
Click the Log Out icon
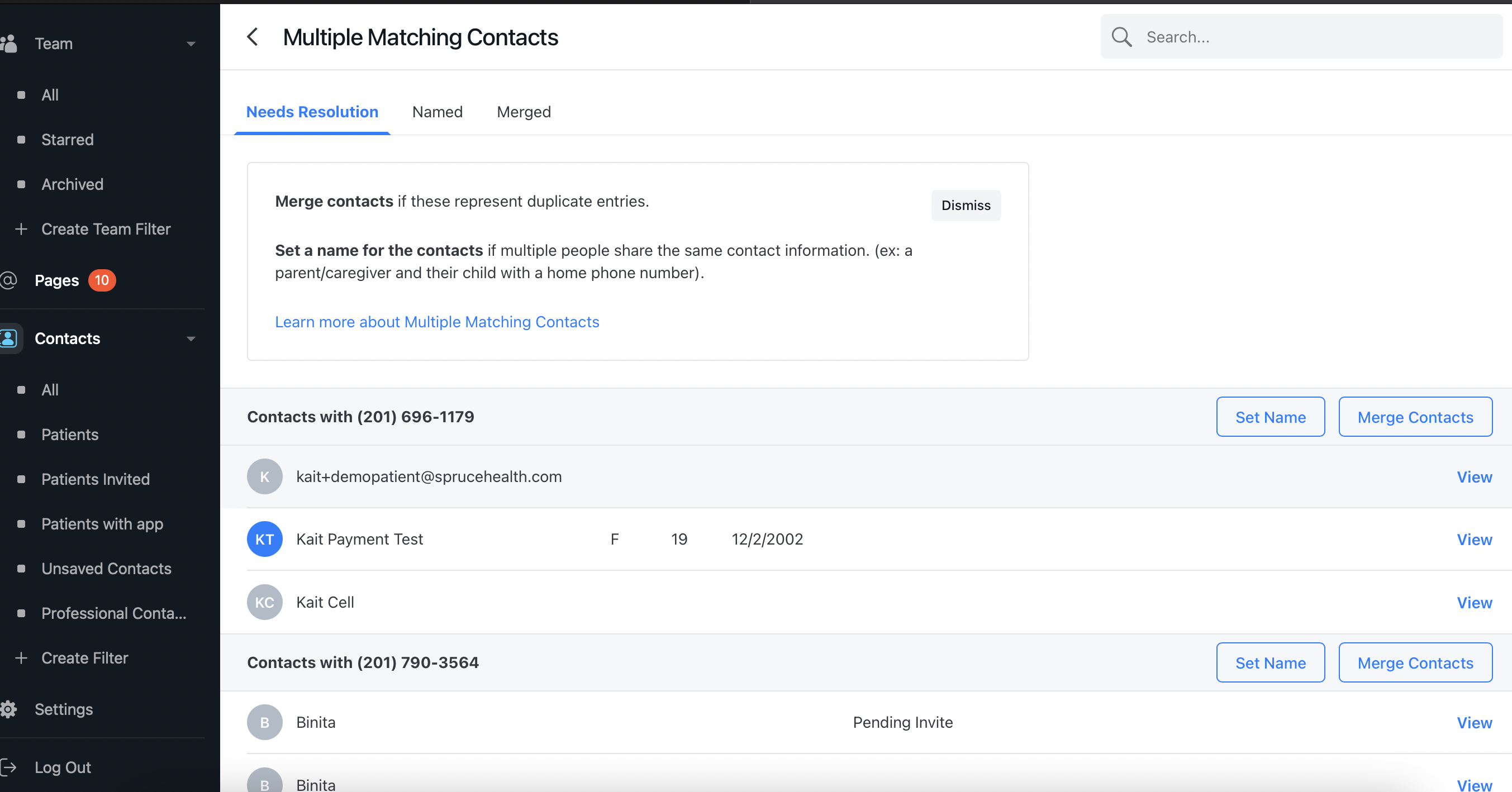[7, 767]
